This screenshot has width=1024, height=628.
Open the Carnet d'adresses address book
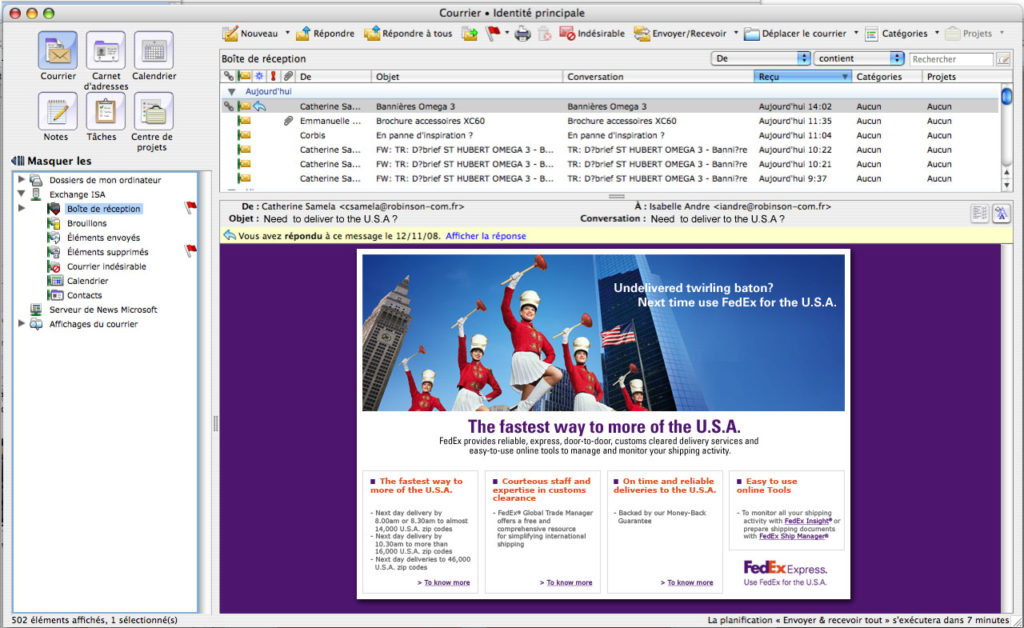(106, 61)
